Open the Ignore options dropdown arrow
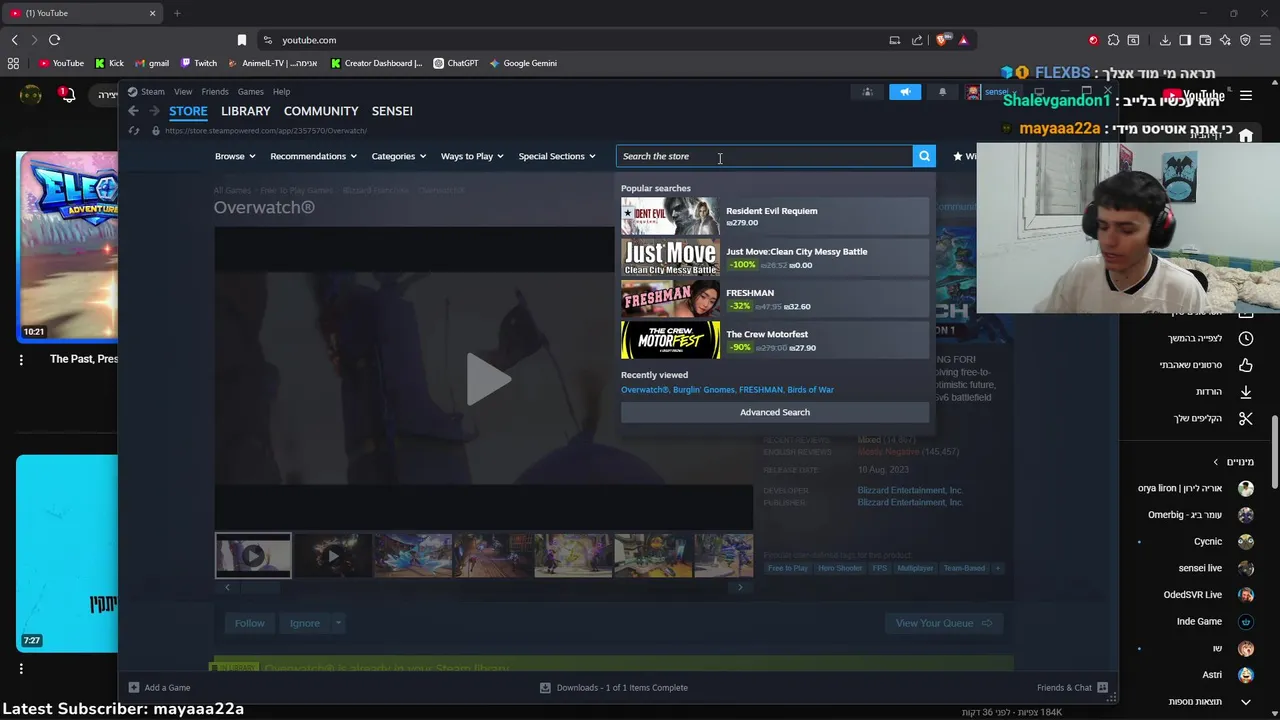Viewport: 1280px width, 720px height. click(x=338, y=623)
